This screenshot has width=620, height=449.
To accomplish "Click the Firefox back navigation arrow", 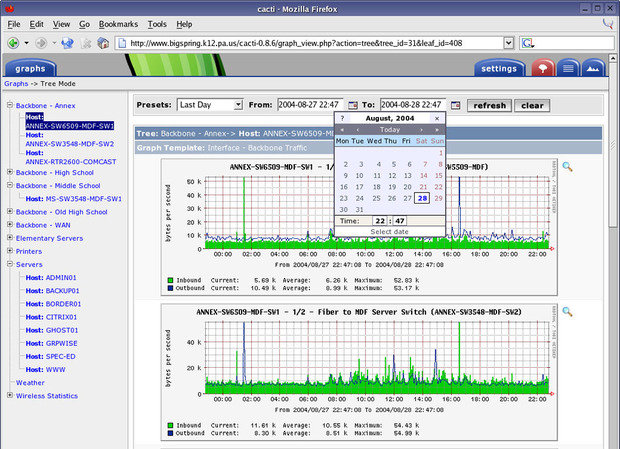I will pyautogui.click(x=13, y=43).
